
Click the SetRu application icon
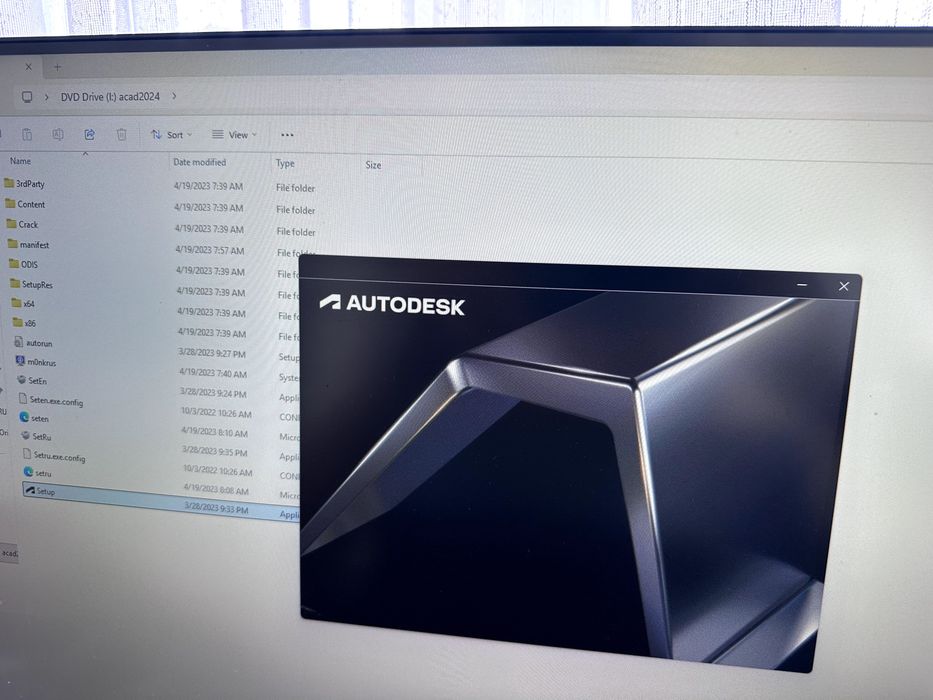(26, 436)
